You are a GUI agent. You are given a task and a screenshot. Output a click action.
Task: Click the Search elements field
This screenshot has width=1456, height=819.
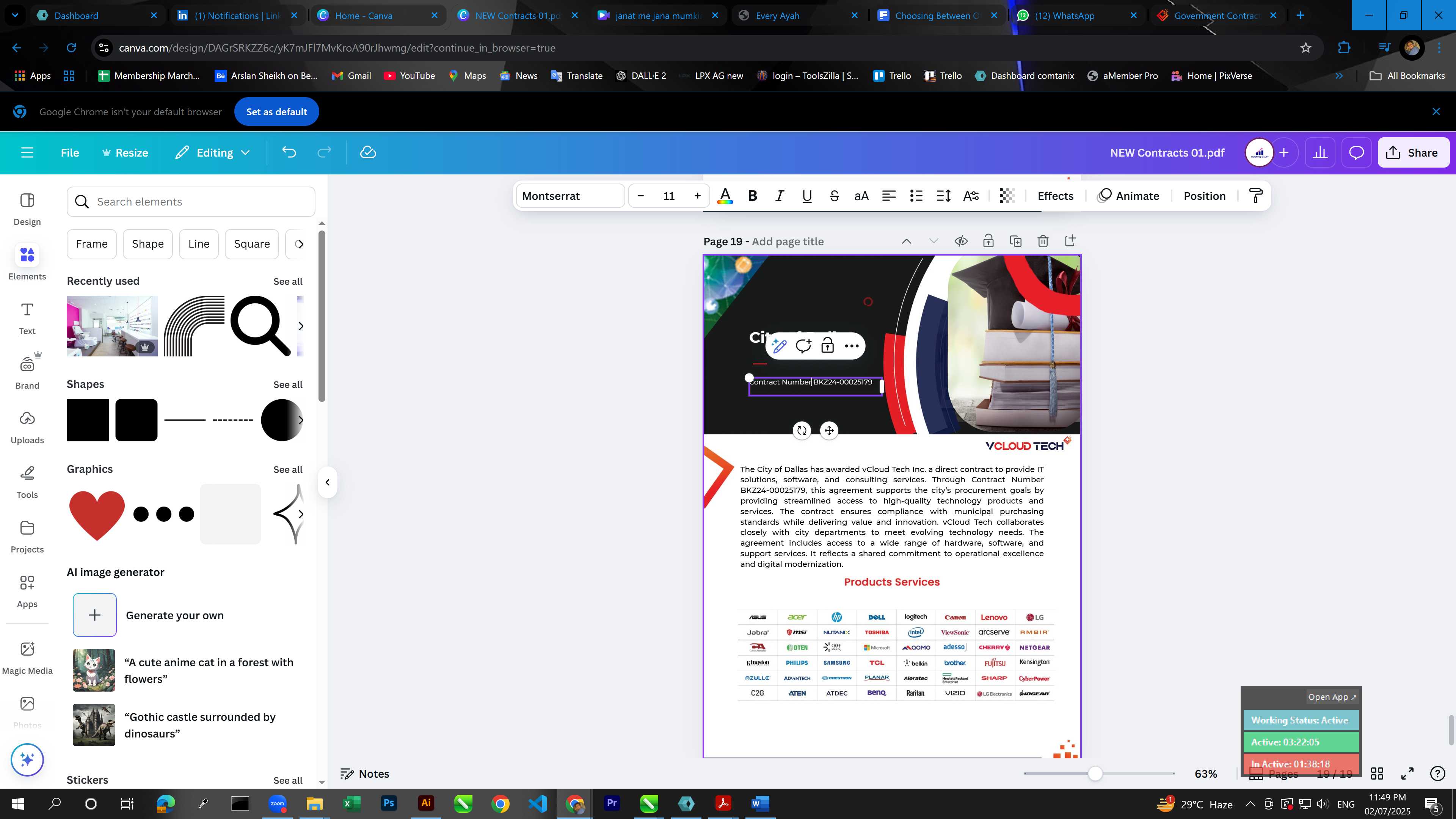(190, 202)
